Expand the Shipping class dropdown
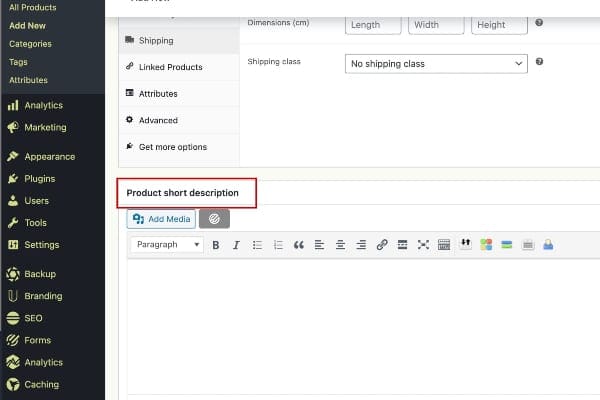This screenshot has width=600, height=400. click(x=436, y=63)
